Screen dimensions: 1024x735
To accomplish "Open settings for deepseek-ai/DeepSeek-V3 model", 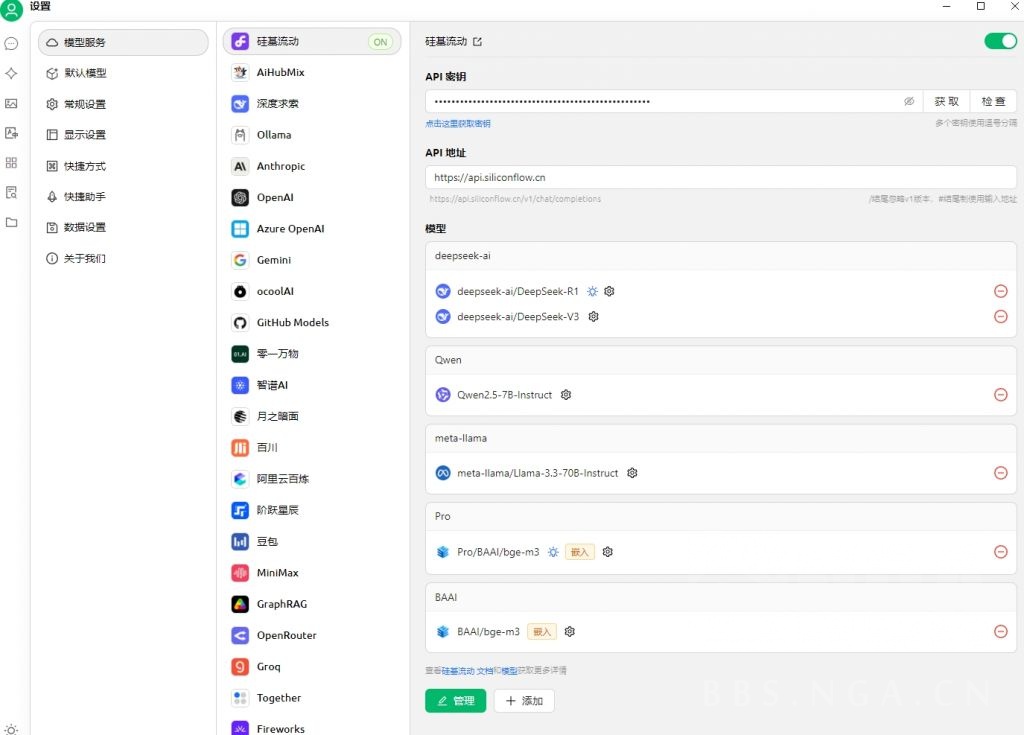I will pos(593,316).
